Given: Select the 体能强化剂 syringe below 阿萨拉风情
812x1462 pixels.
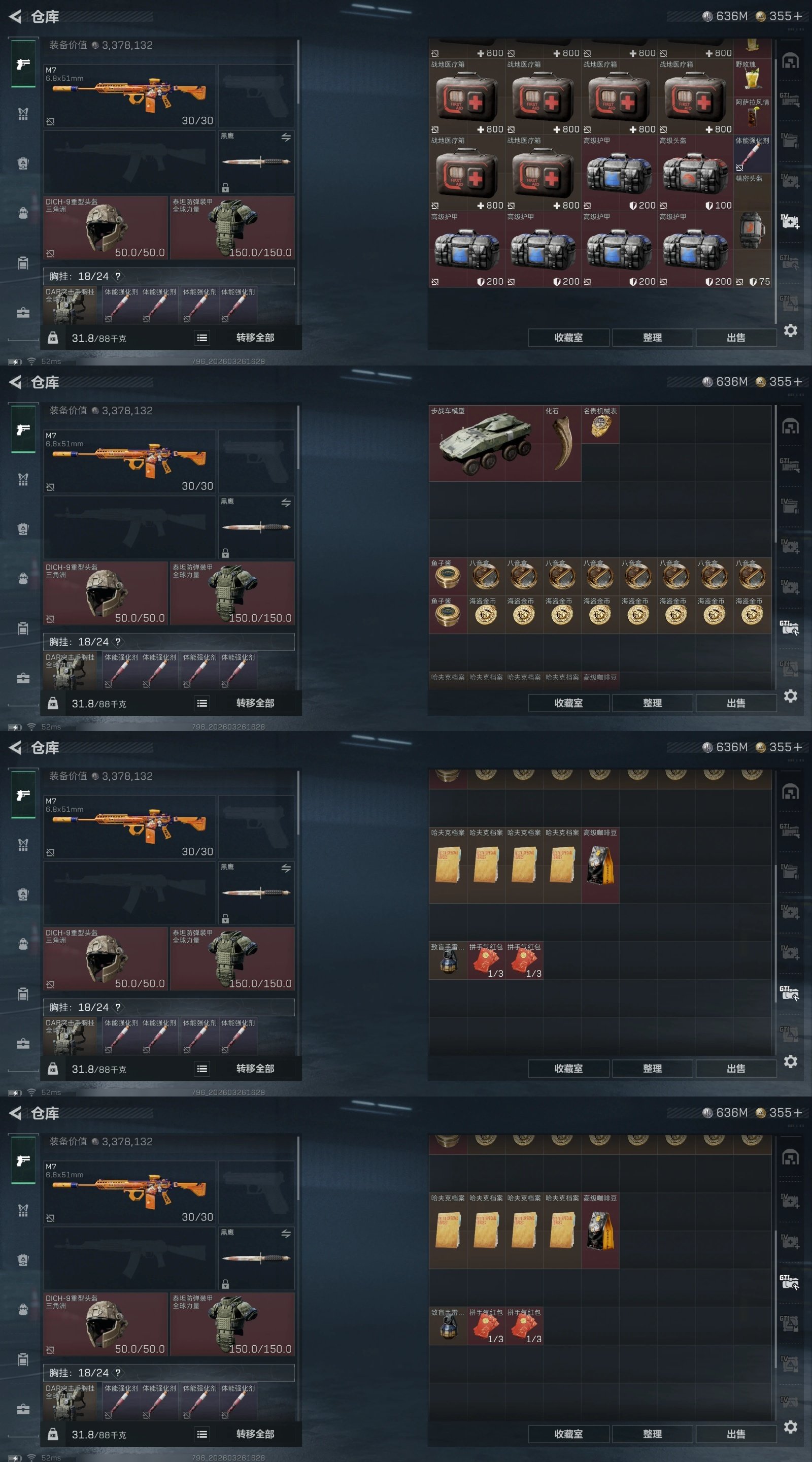Looking at the screenshot, I should click(x=752, y=154).
